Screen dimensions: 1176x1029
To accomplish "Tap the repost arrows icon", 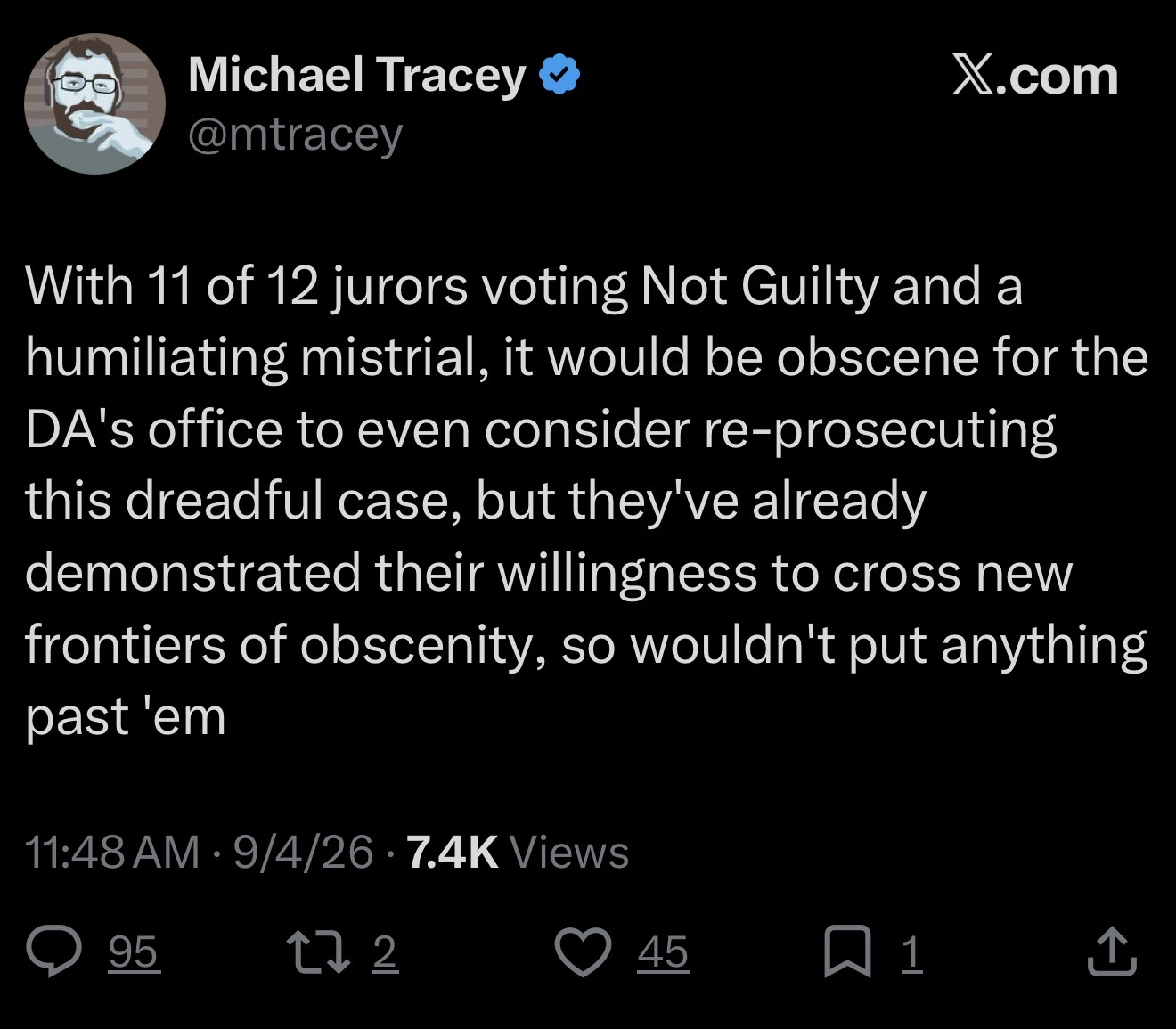I will tap(326, 952).
